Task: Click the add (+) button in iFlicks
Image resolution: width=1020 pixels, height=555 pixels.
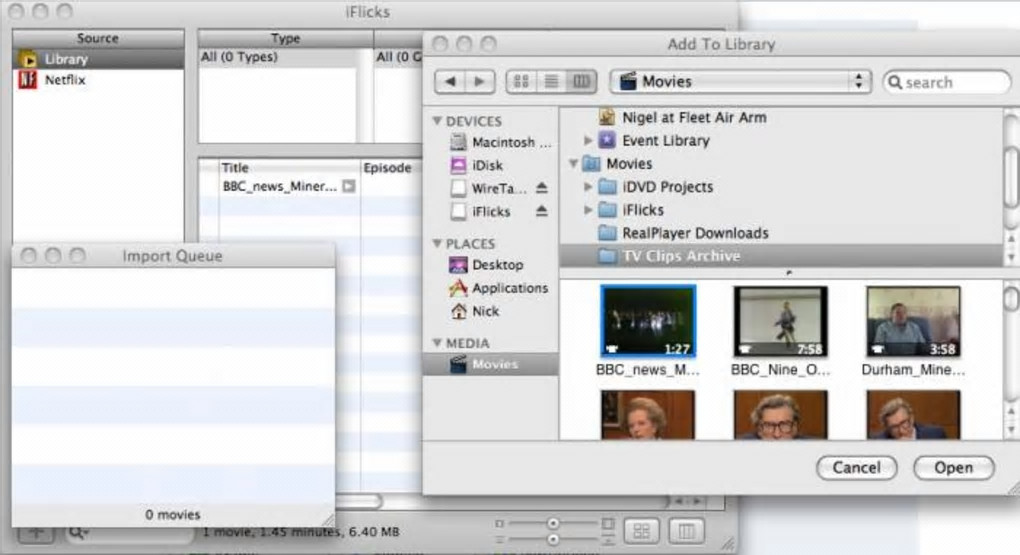Action: click(36, 534)
